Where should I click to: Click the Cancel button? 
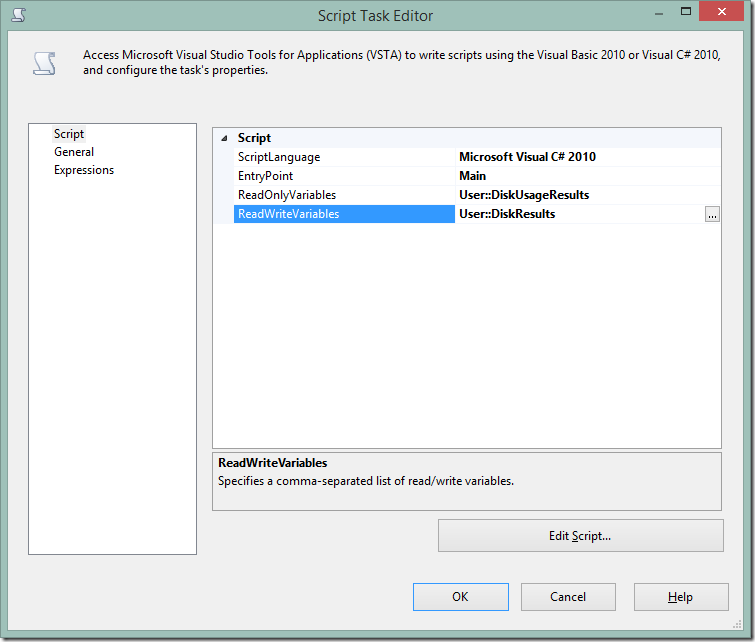(x=568, y=597)
